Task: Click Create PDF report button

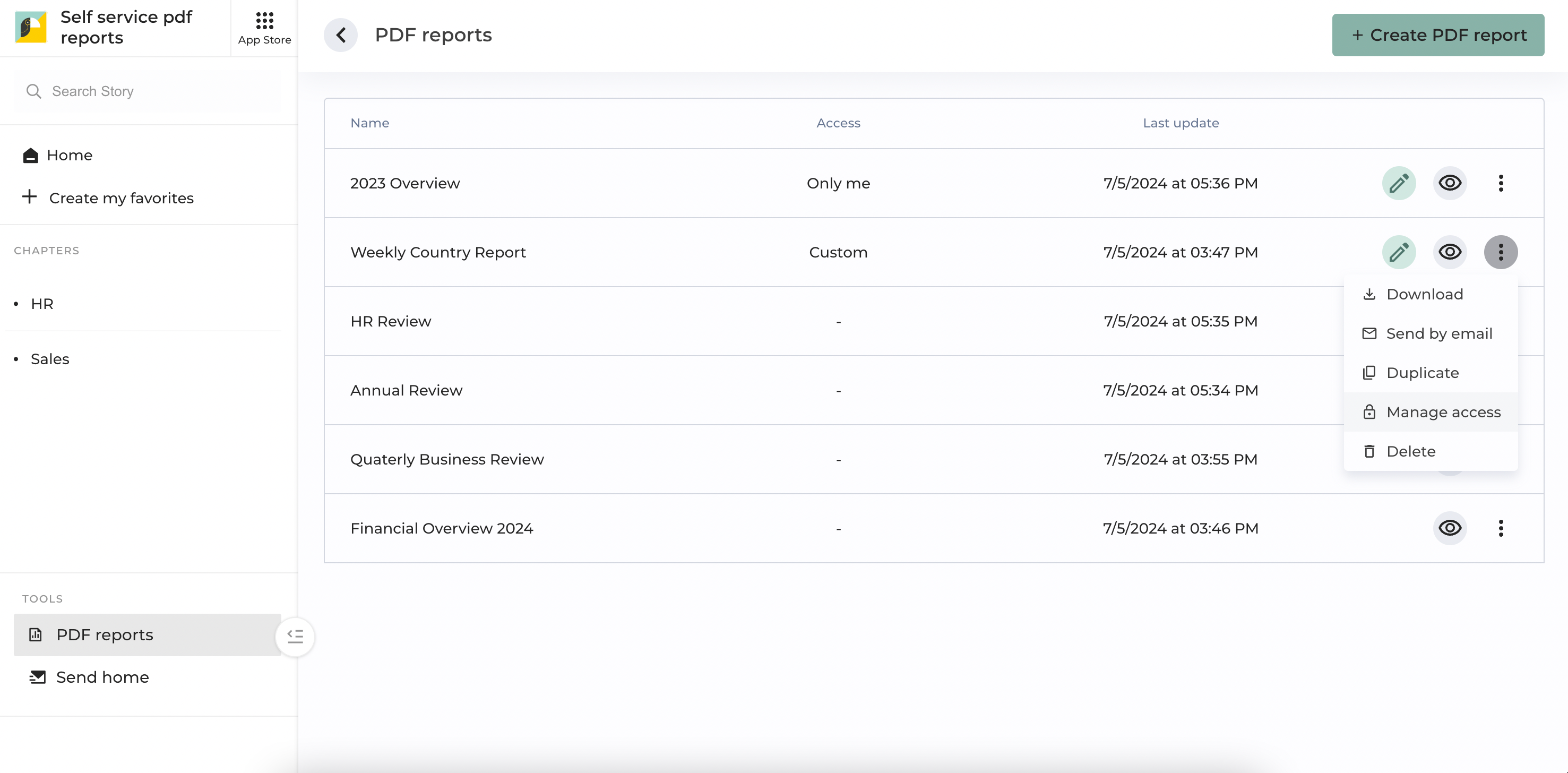Action: 1438,35
